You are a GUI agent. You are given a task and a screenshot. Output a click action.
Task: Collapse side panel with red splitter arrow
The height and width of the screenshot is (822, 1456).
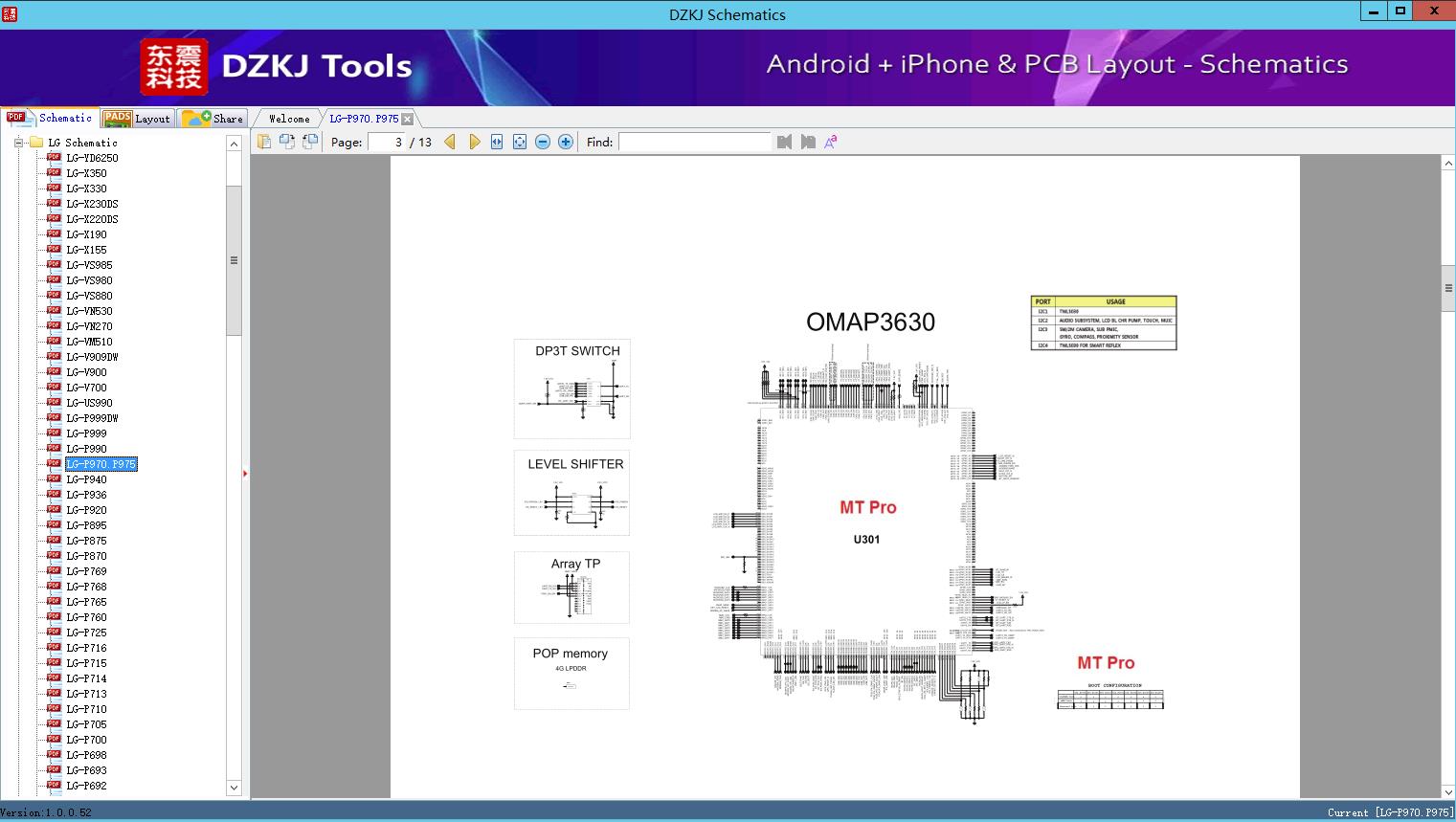tap(245, 474)
